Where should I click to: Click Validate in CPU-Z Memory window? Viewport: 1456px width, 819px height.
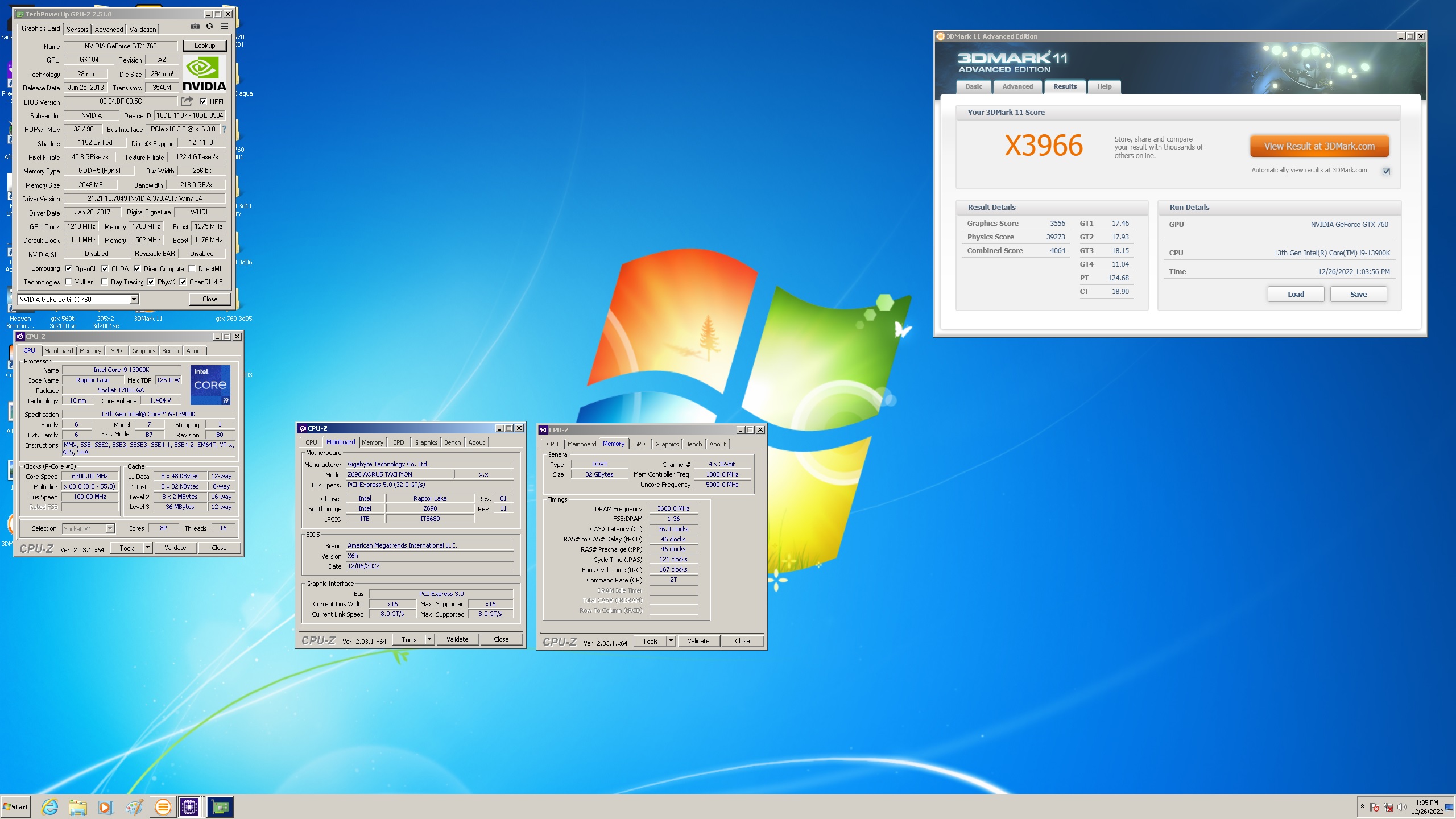pyautogui.click(x=698, y=641)
